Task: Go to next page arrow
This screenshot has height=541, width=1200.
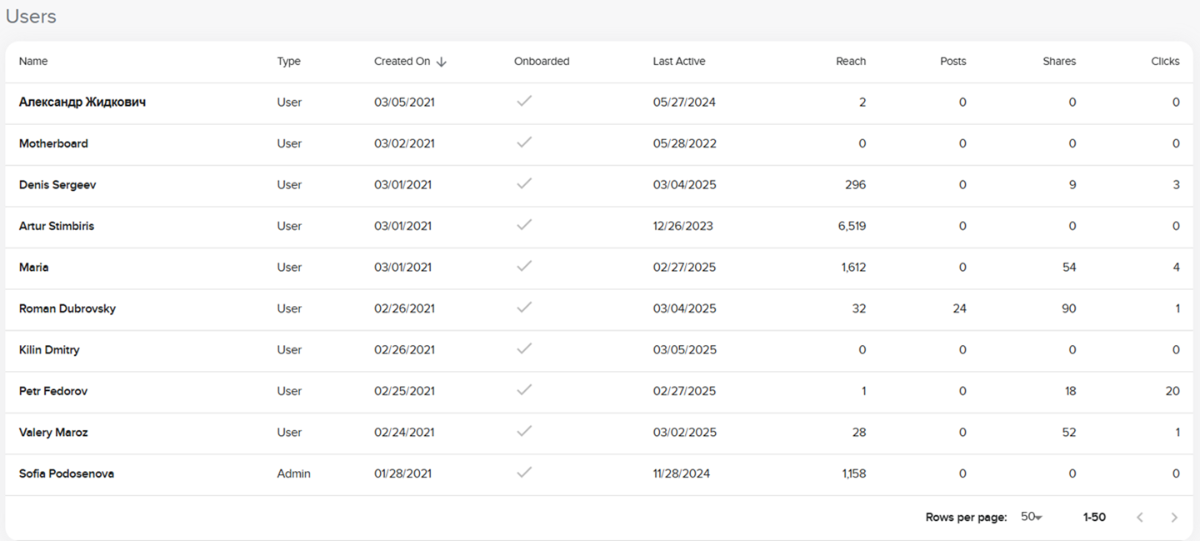Action: [1174, 517]
